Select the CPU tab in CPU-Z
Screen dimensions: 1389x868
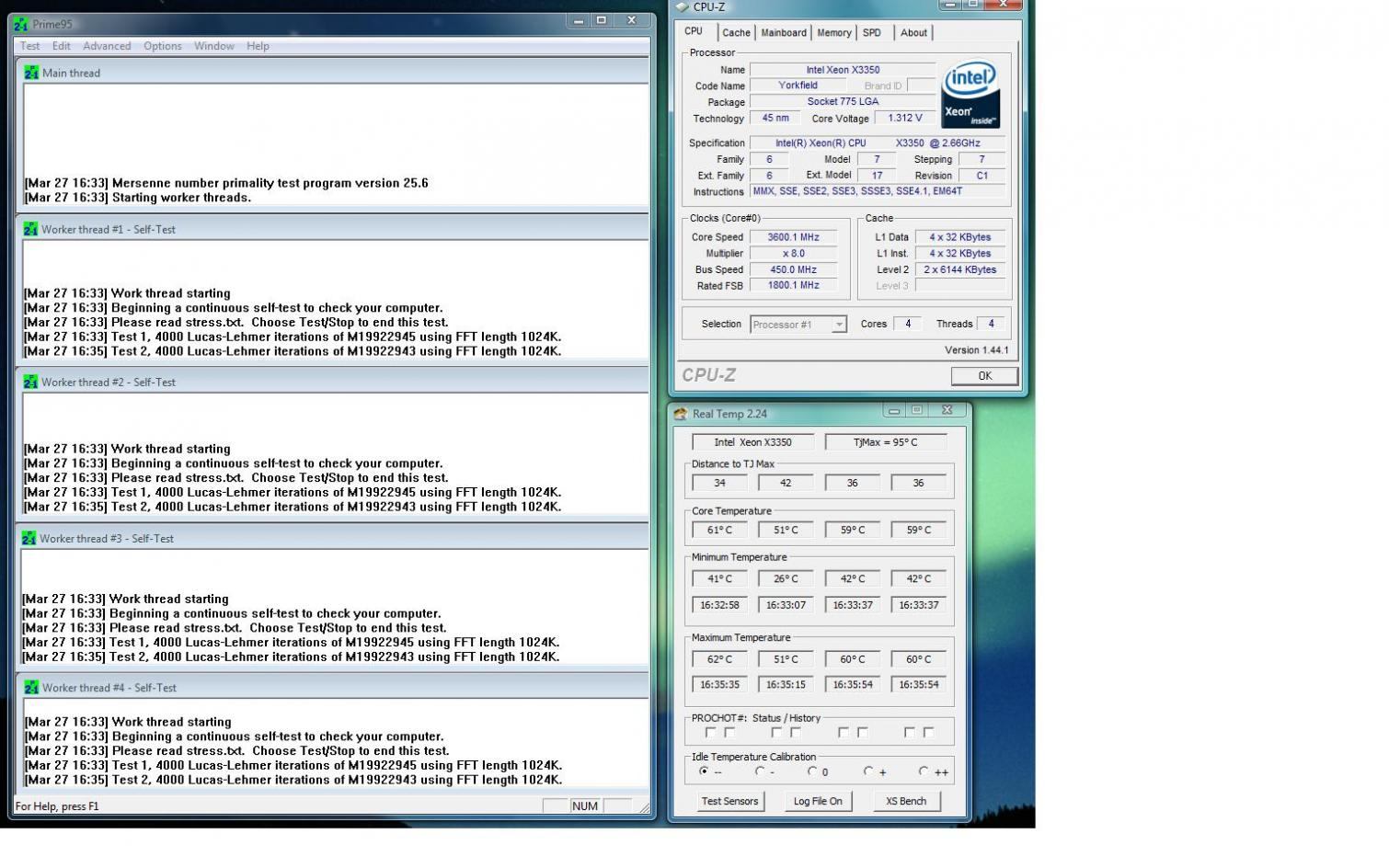point(694,31)
